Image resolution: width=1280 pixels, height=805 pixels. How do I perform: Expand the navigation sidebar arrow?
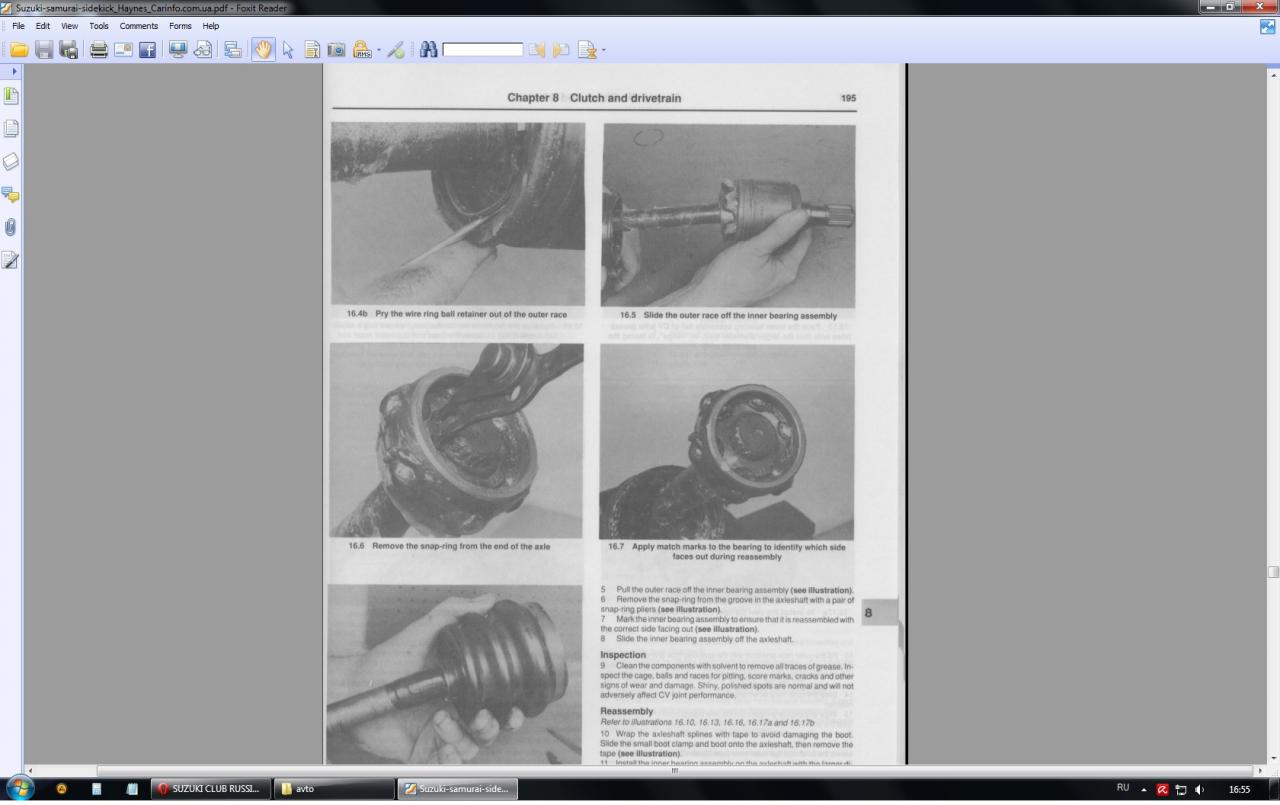[14, 72]
